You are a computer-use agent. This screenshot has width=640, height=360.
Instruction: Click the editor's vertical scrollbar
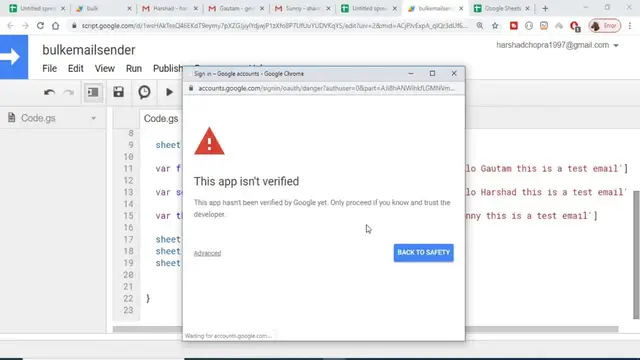coord(636,254)
